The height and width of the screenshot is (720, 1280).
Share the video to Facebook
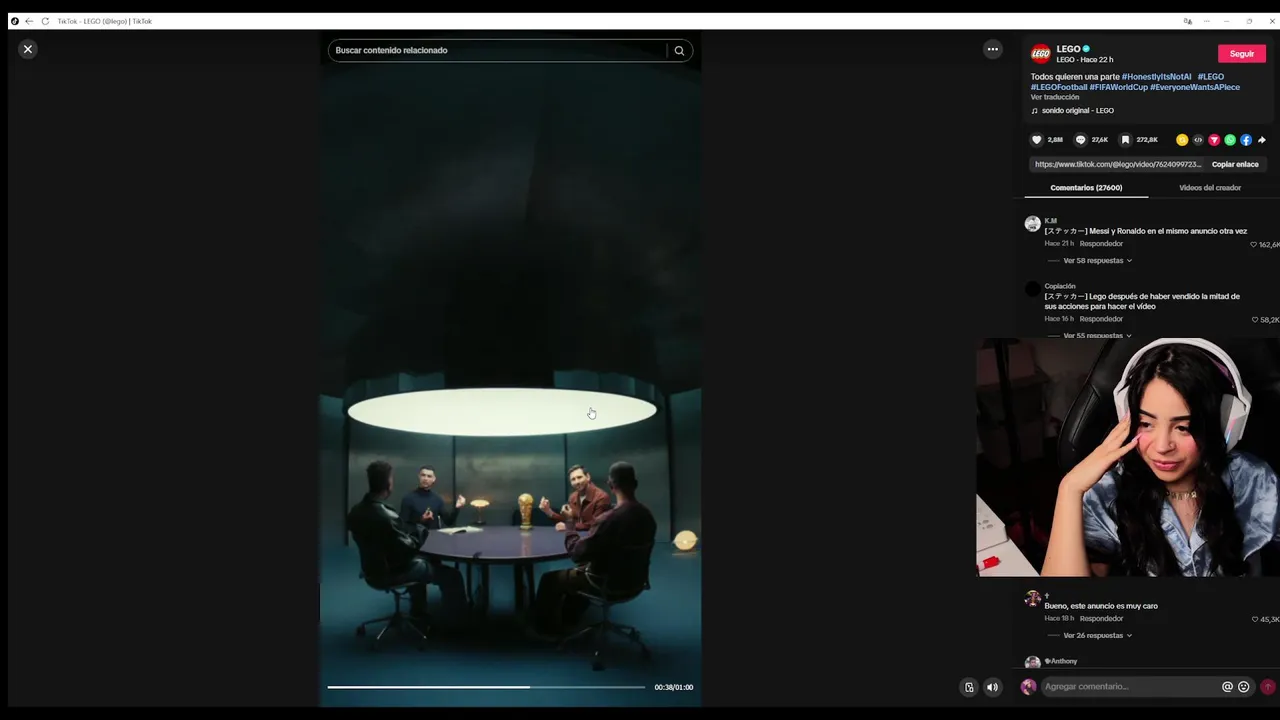click(x=1246, y=140)
